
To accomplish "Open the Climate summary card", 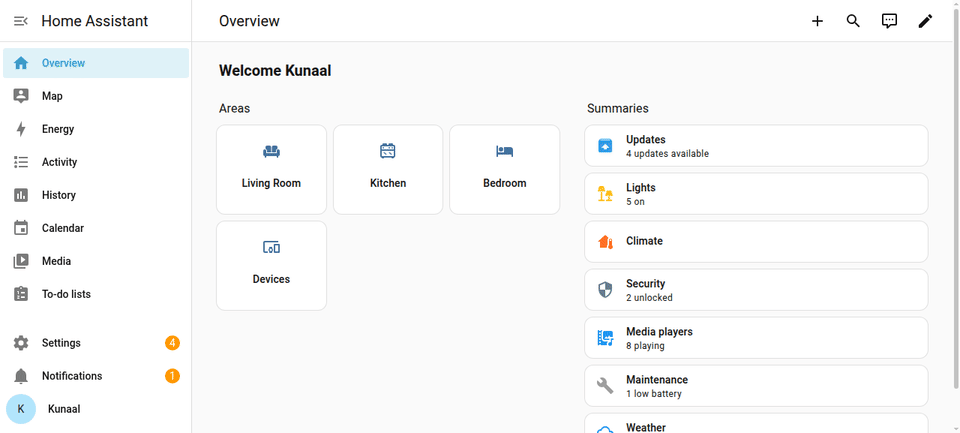I will click(756, 242).
